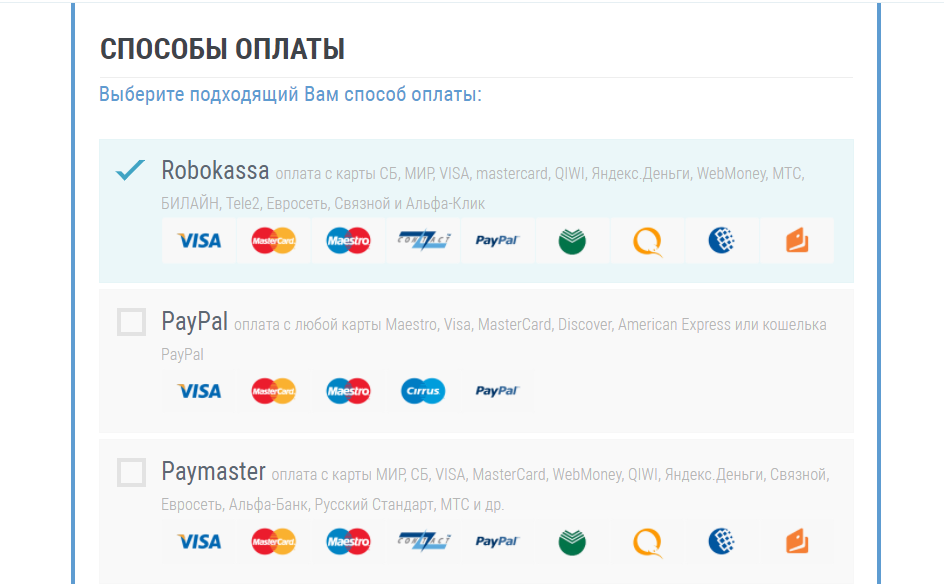
Task: Click the Cirrus logo under PayPal
Action: coord(423,391)
